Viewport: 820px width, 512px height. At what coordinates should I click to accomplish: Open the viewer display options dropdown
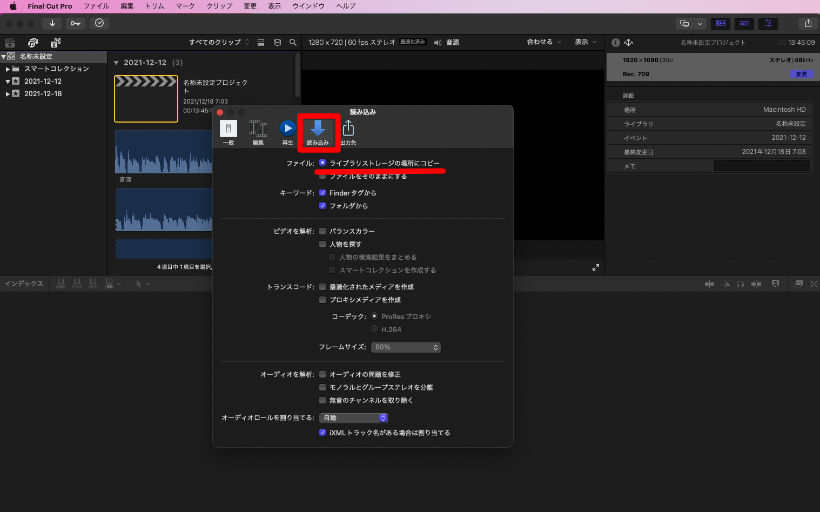point(585,42)
